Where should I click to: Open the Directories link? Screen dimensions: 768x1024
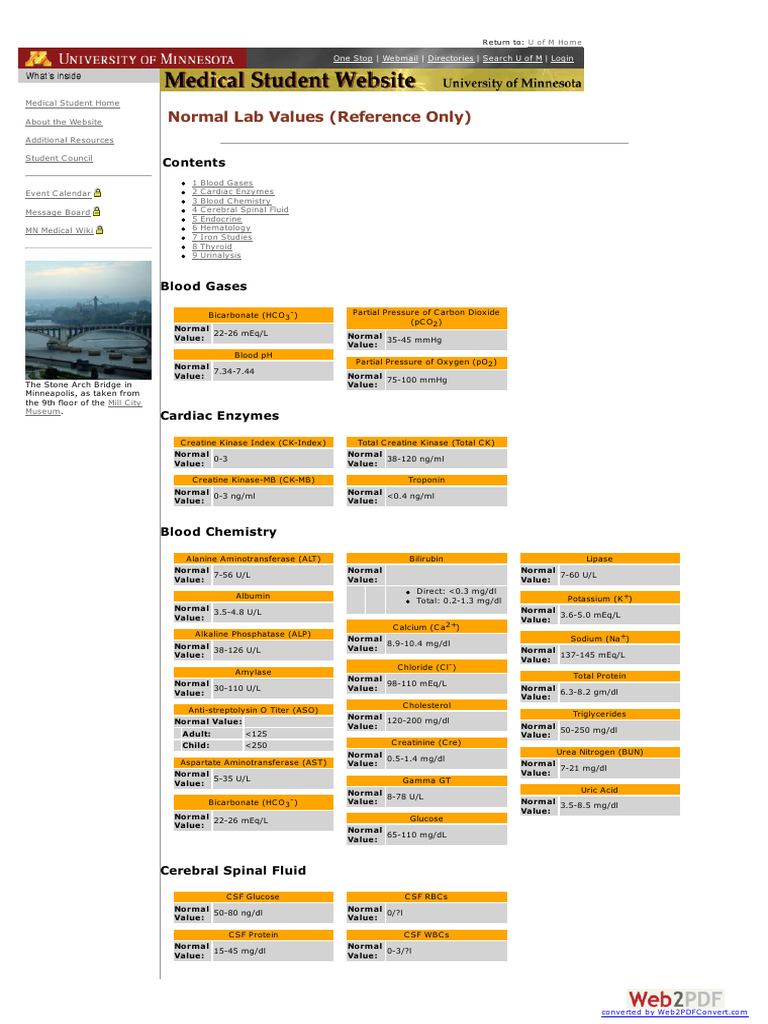[x=451, y=58]
